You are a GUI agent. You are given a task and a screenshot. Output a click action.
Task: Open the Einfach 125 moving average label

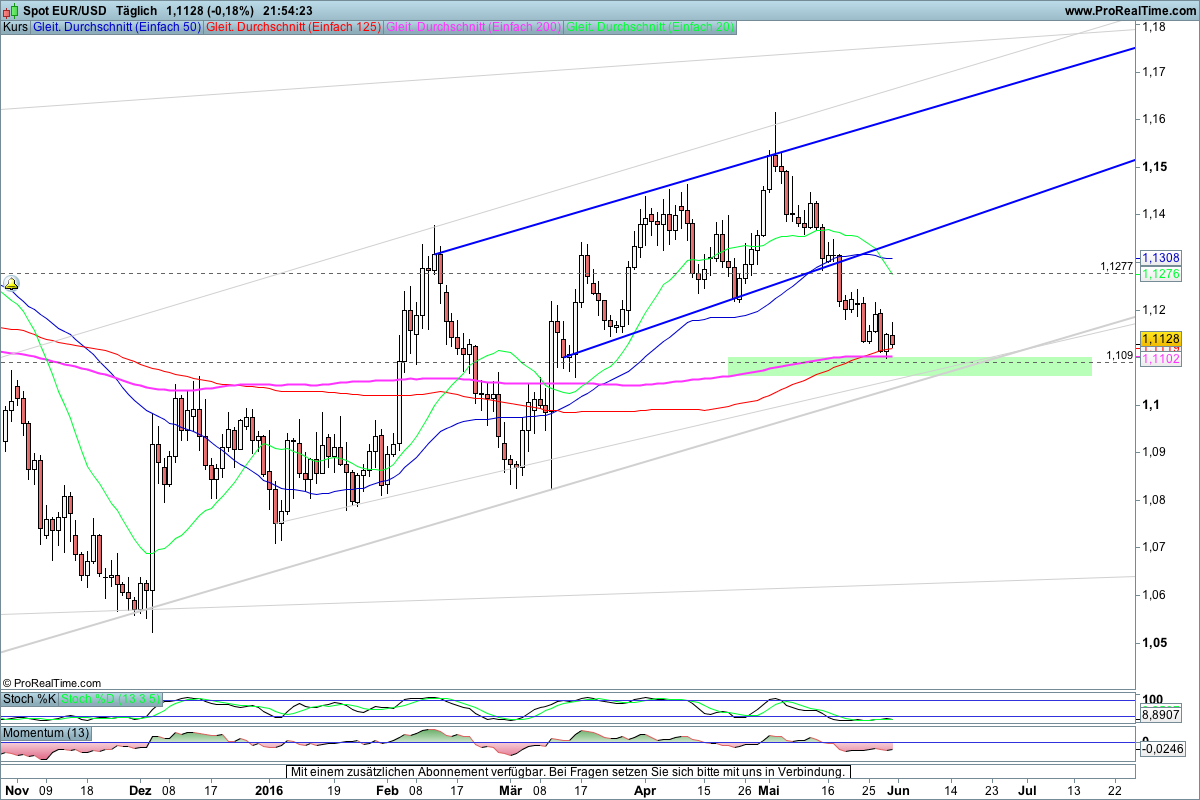click(293, 27)
